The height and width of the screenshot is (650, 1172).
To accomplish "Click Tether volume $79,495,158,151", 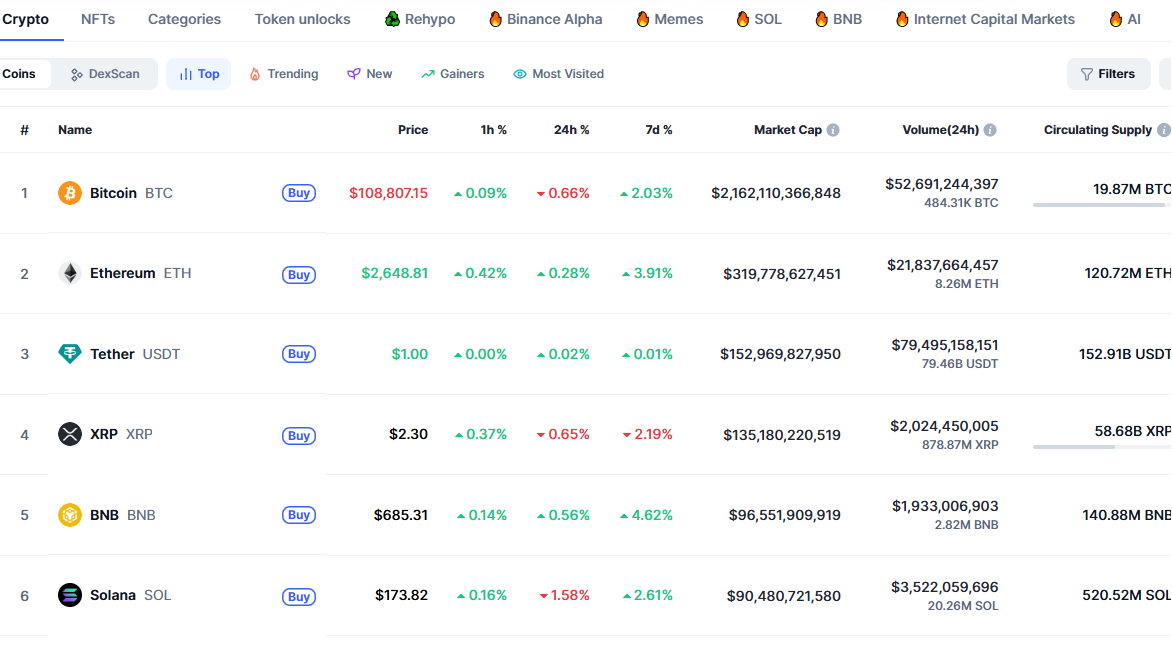I will [945, 345].
